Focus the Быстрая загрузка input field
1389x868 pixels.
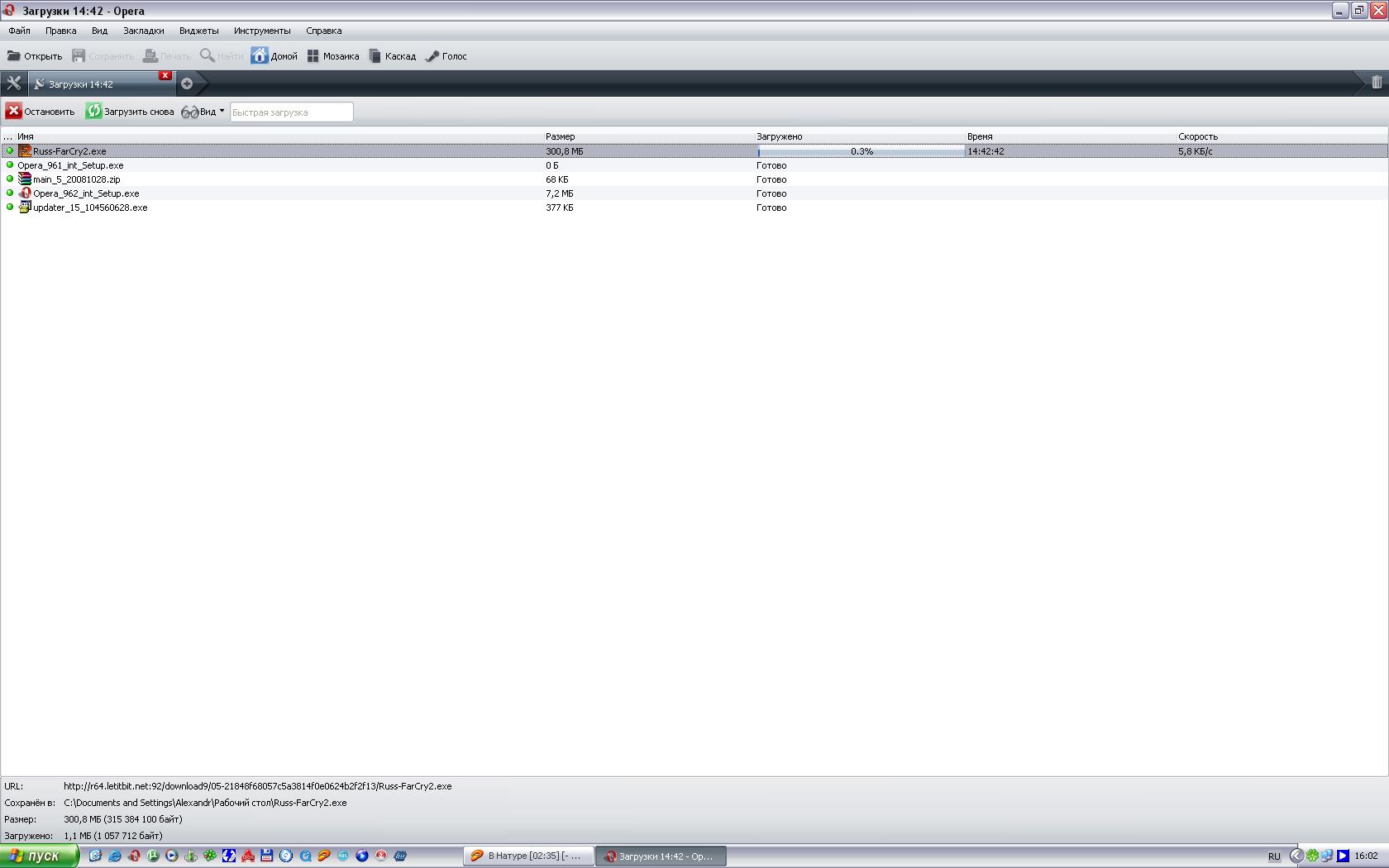pos(292,112)
